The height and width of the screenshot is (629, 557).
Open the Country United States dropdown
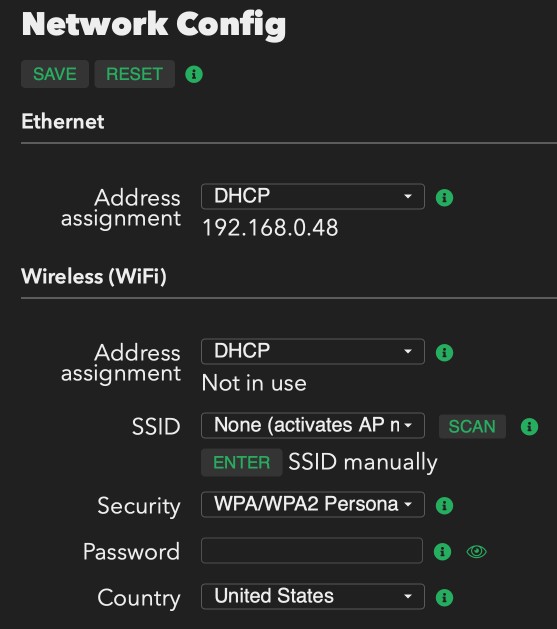313,597
